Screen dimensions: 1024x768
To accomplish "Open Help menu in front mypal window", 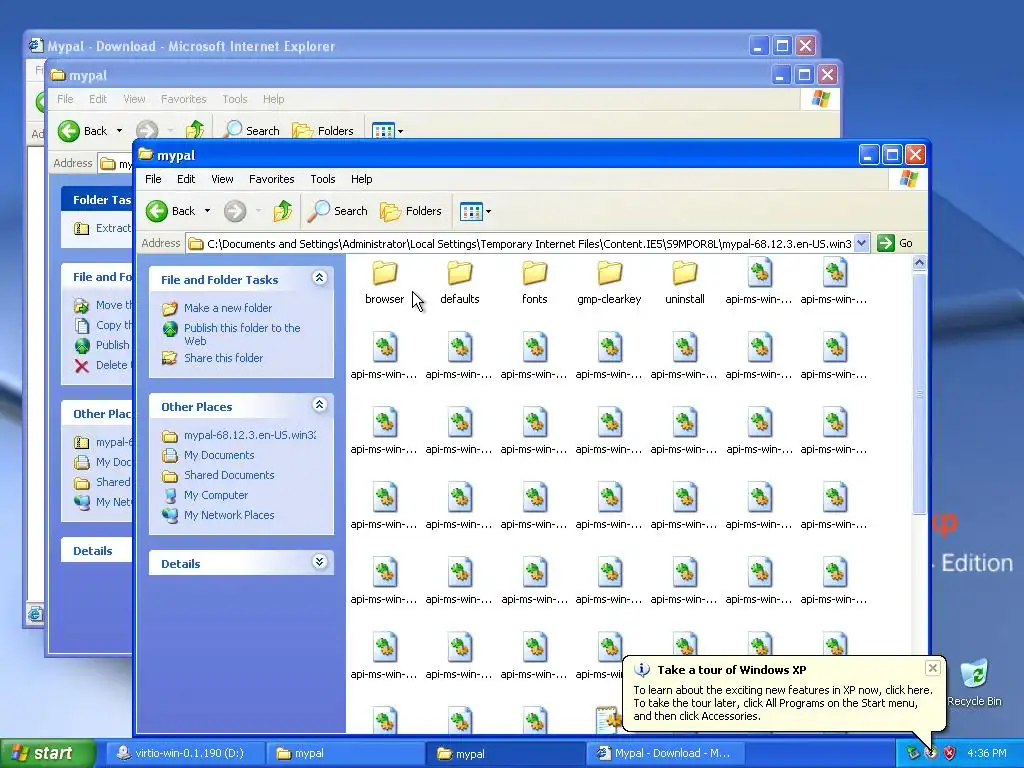I will [361, 179].
